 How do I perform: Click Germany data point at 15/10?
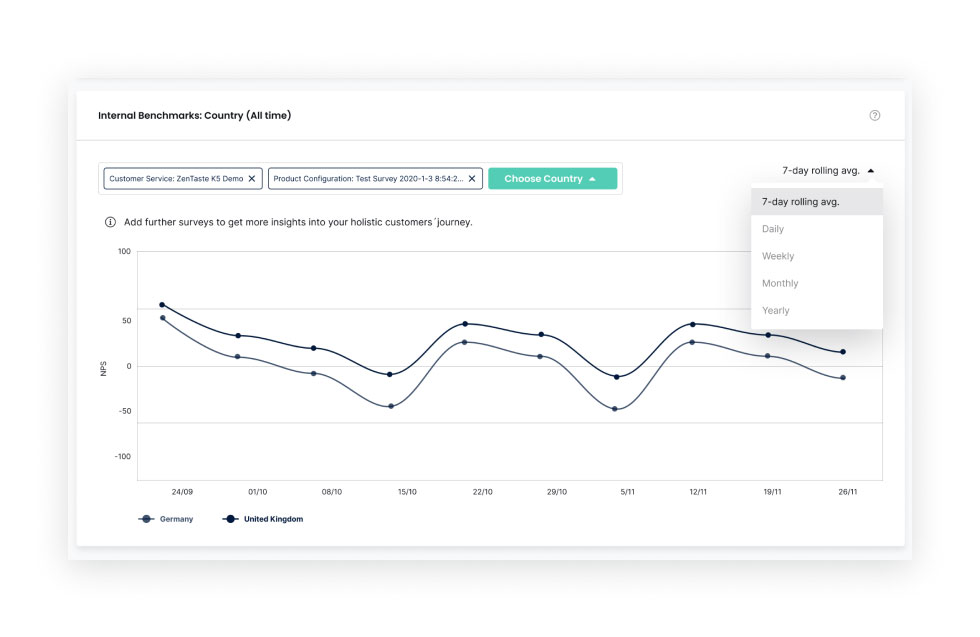[391, 406]
